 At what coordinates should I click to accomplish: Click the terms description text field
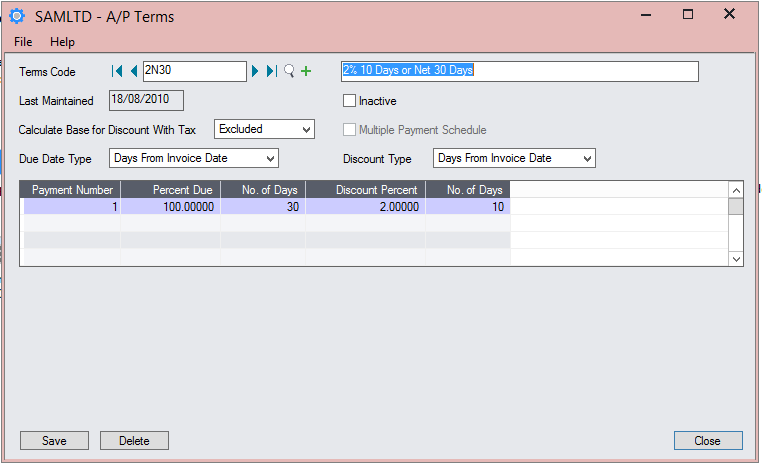[x=520, y=71]
